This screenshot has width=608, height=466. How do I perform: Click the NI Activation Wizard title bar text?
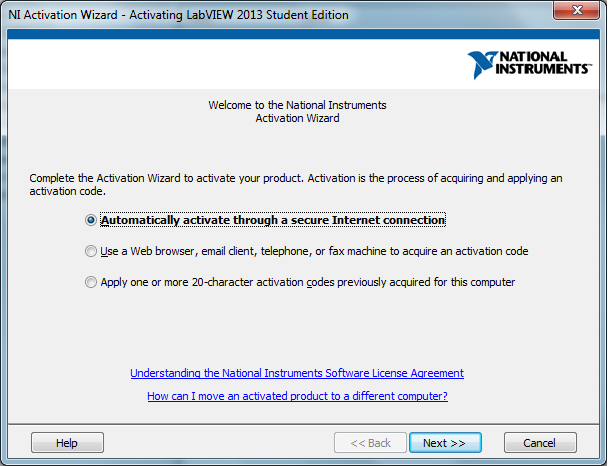pyautogui.click(x=178, y=15)
